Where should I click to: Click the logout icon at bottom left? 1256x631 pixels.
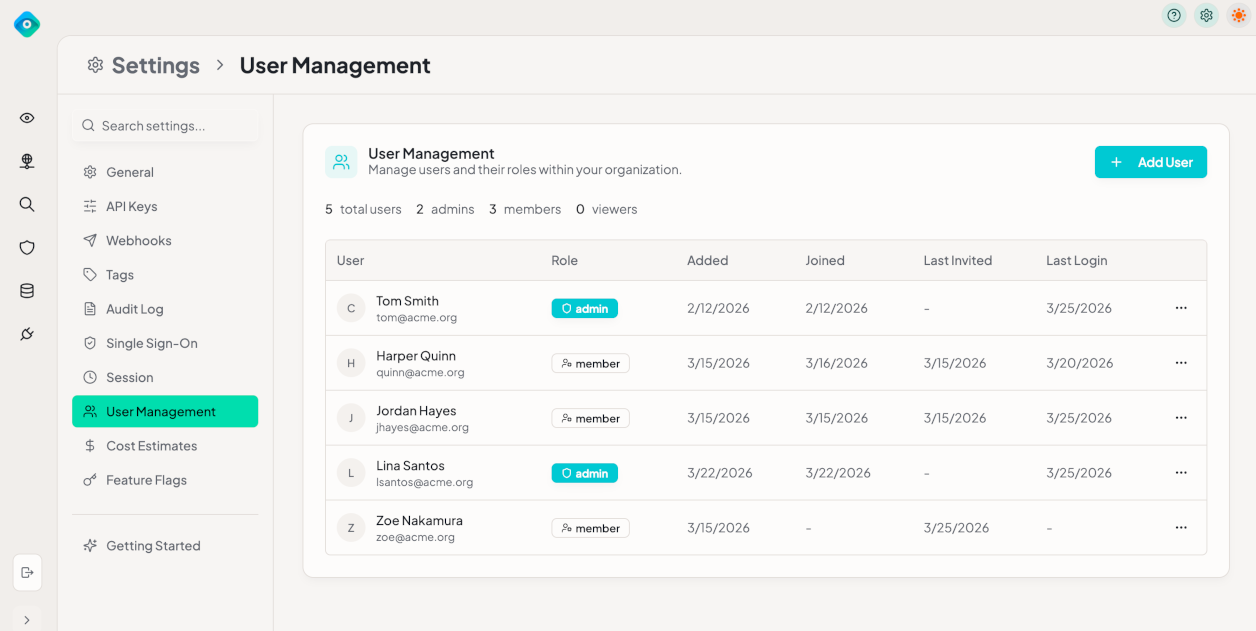(x=27, y=572)
